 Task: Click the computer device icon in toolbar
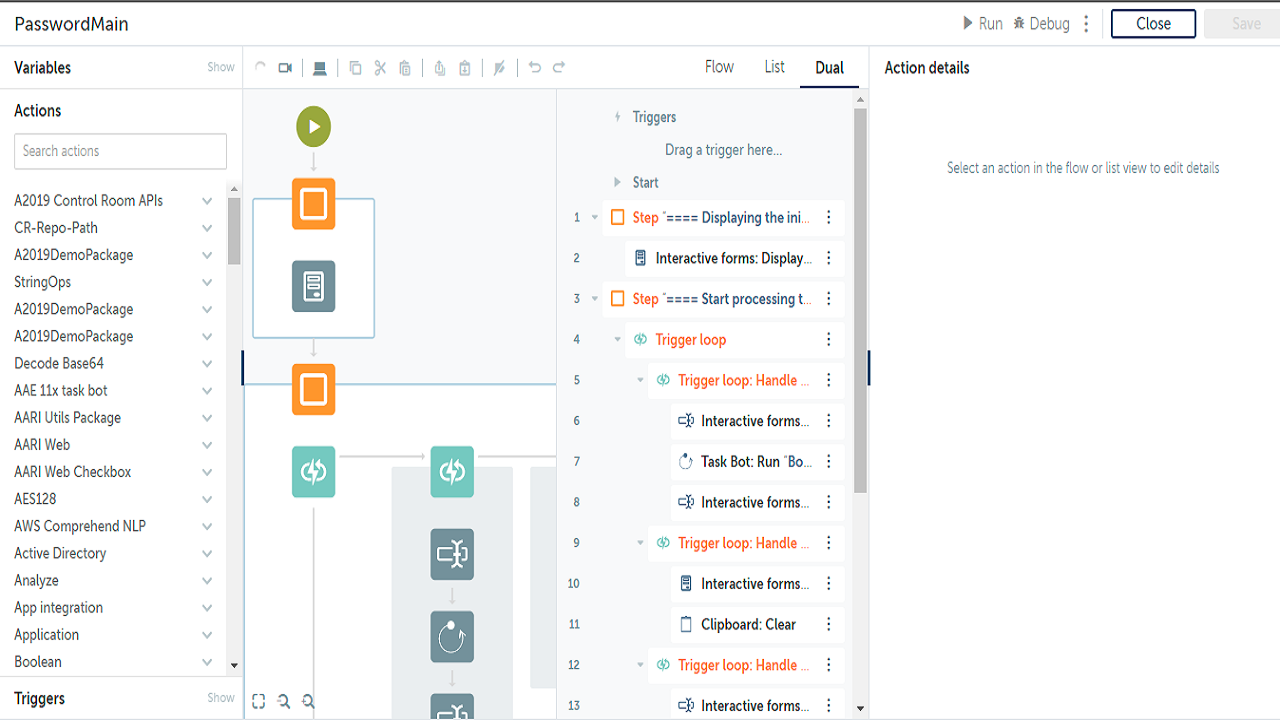(x=320, y=68)
